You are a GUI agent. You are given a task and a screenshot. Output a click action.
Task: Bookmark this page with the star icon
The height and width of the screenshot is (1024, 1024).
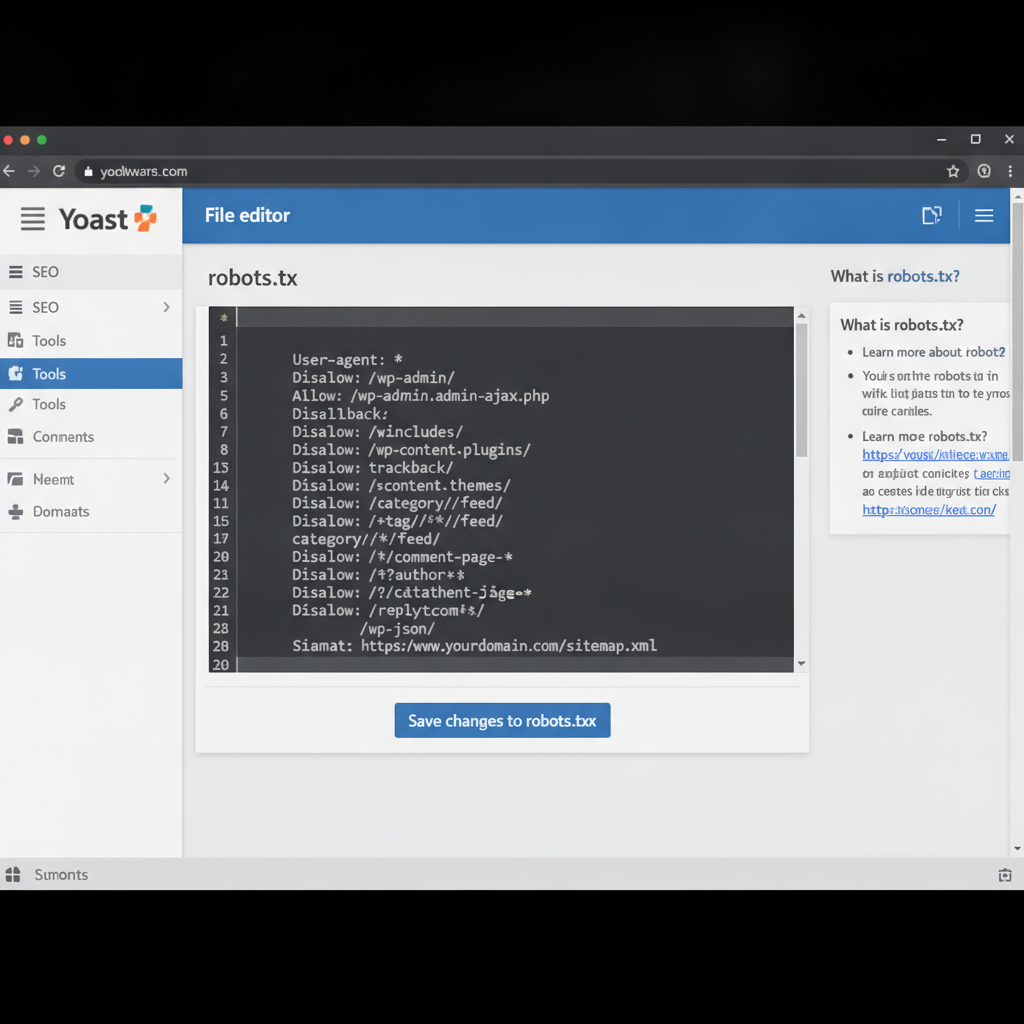(x=953, y=171)
